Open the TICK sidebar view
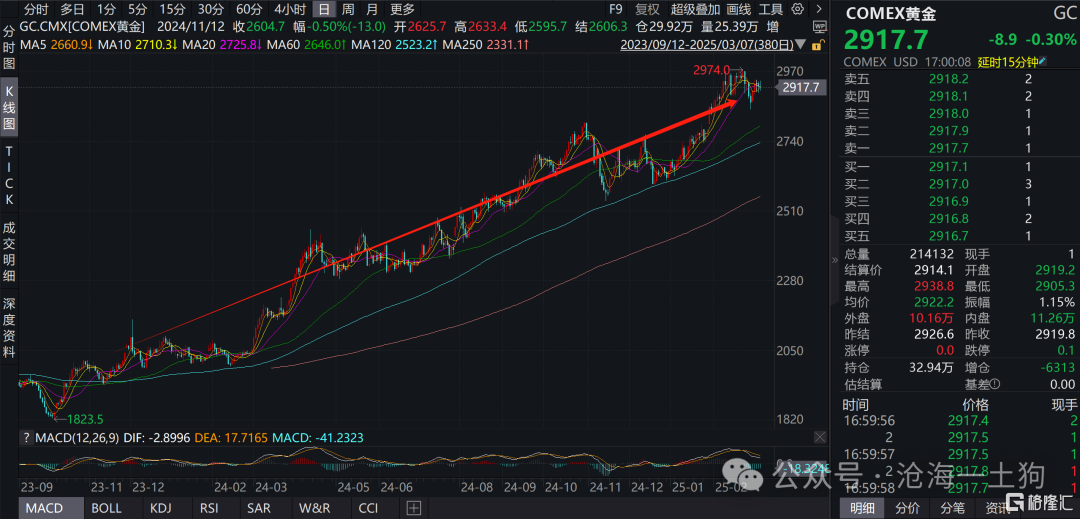Image resolution: width=1080 pixels, height=519 pixels. [9, 176]
